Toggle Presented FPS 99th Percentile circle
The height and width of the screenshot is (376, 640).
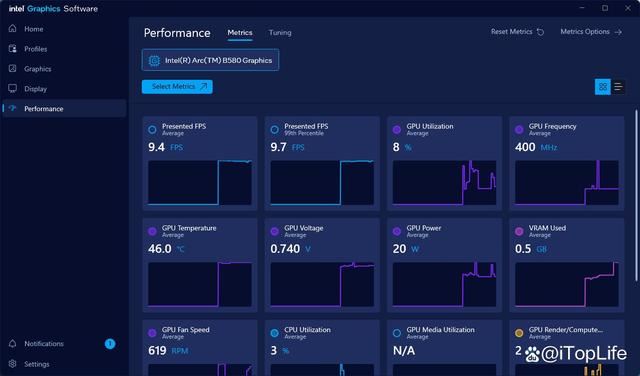(x=275, y=130)
